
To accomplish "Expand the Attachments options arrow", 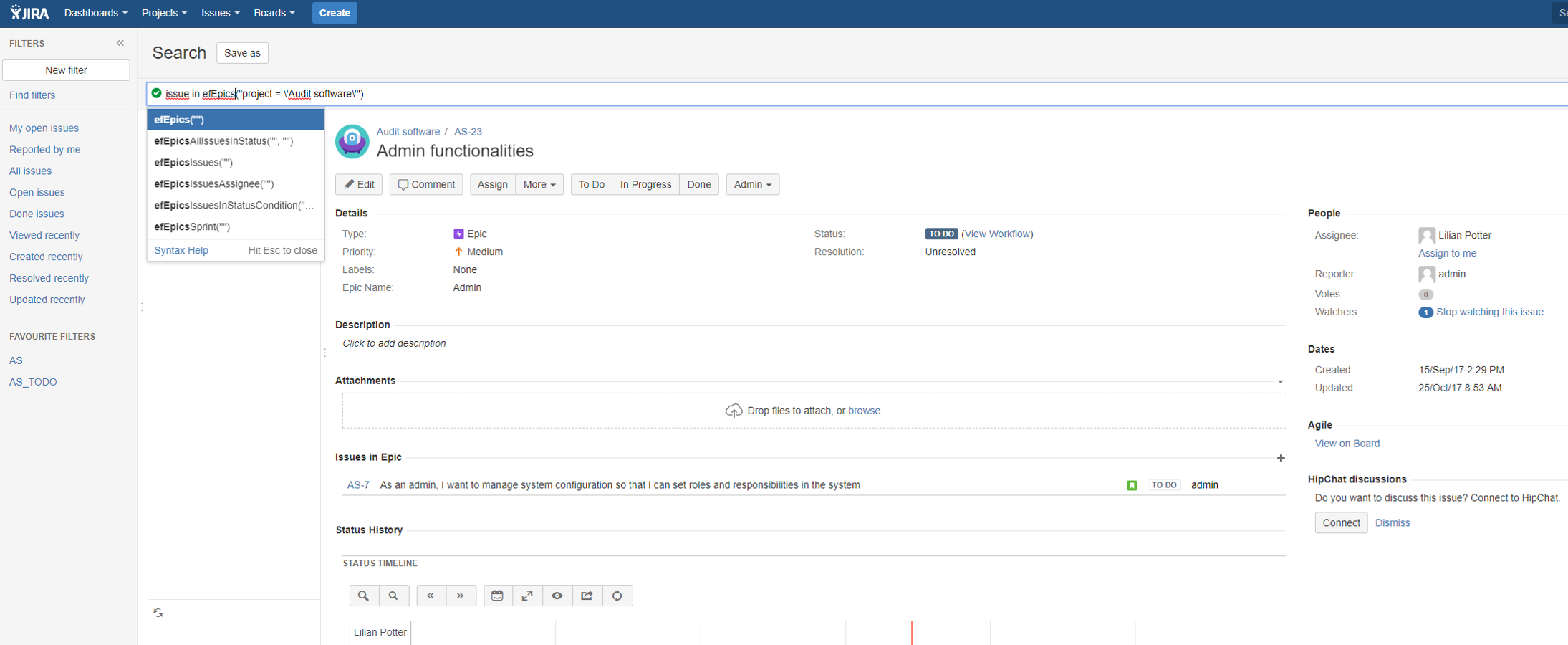I will pos(1280,382).
